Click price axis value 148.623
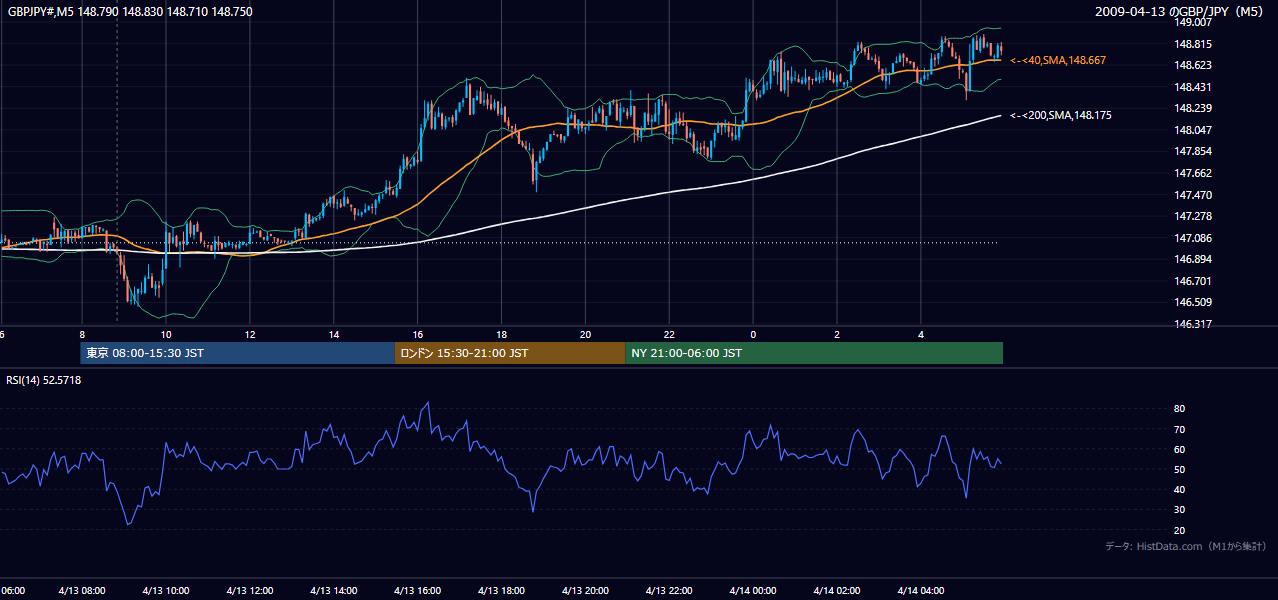 [x=1195, y=65]
